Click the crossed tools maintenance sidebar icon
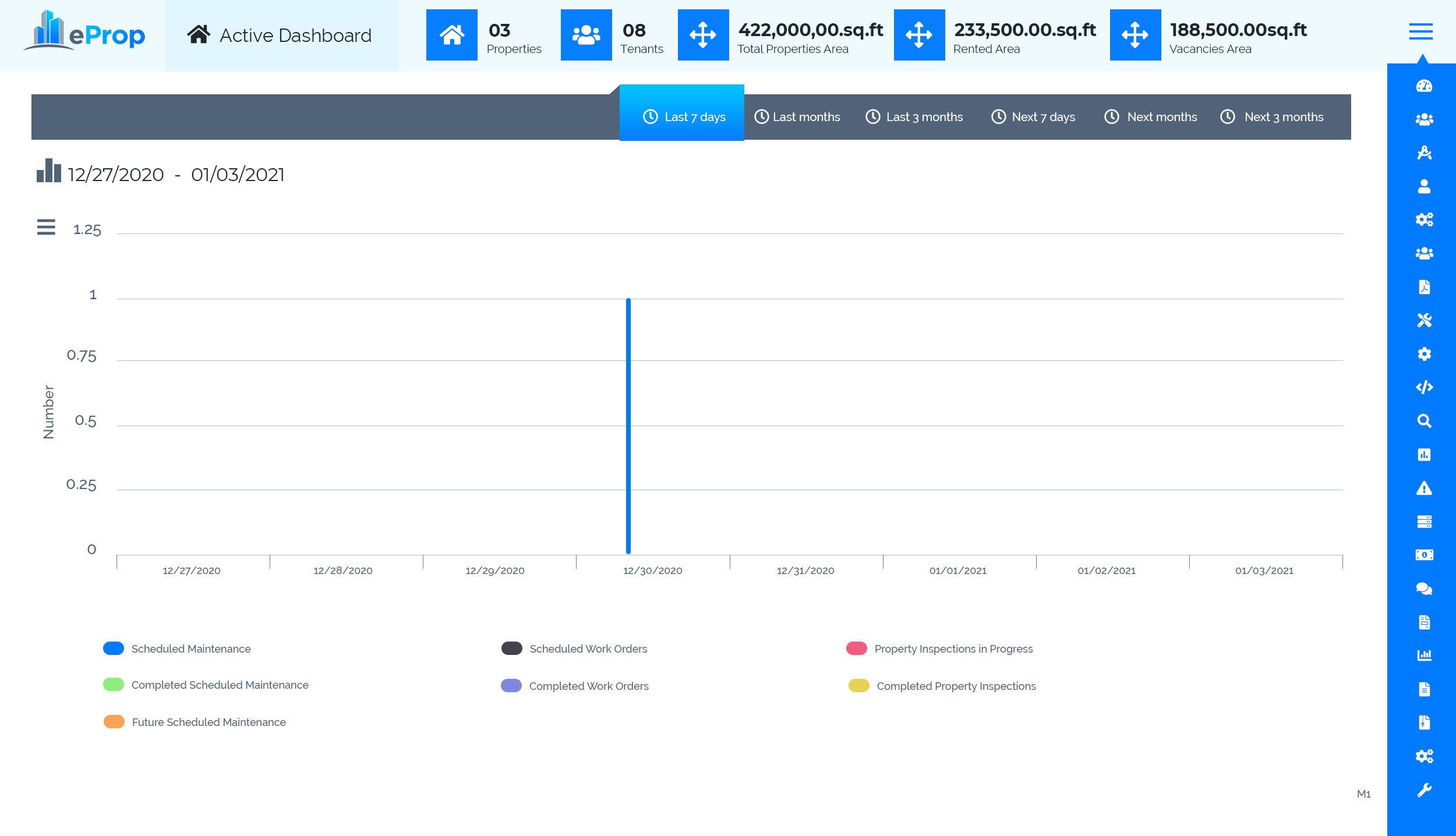This screenshot has width=1456, height=836. click(x=1424, y=320)
